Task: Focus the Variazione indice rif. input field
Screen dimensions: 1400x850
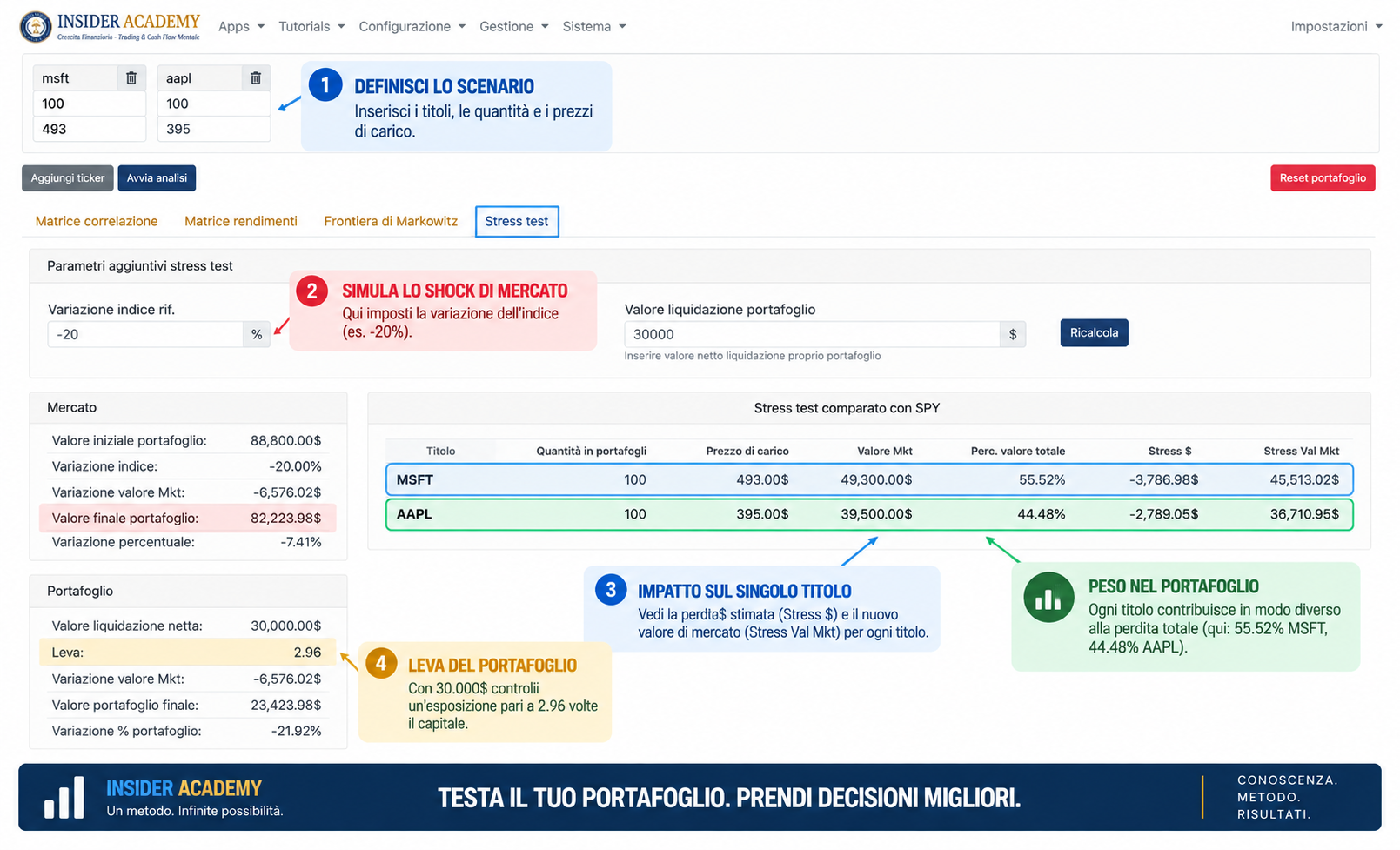Action: [x=145, y=335]
